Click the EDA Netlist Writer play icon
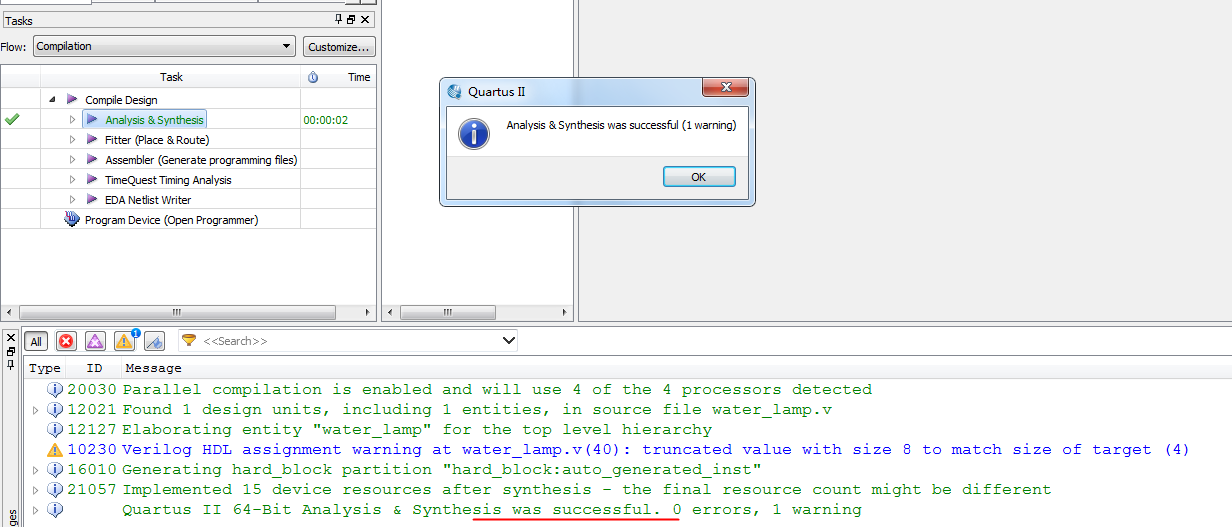The image size is (1232, 527). [x=92, y=200]
